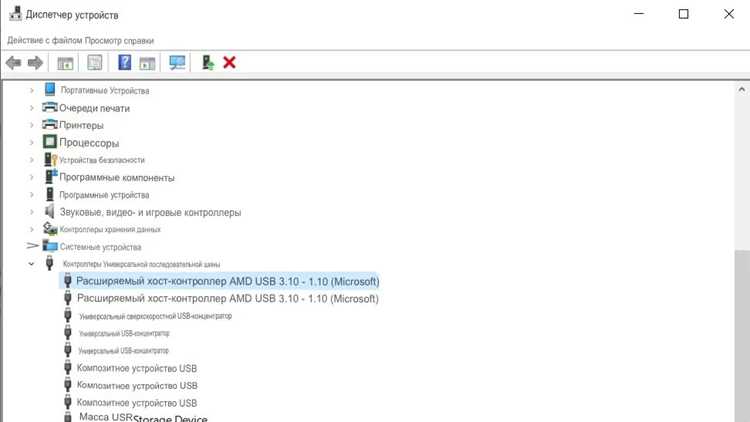Viewport: 750px width, 422px height.
Task: Click the Forward arrow toolbar icon
Action: coord(35,63)
